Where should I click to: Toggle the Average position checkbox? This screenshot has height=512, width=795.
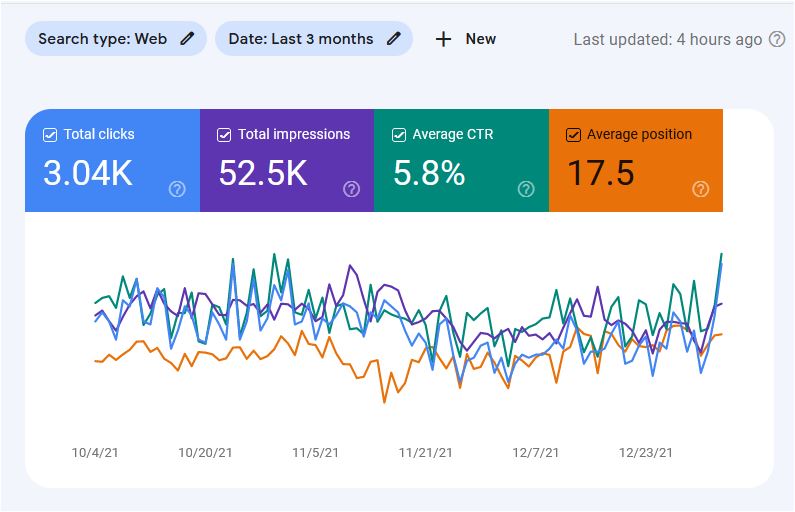coord(573,135)
